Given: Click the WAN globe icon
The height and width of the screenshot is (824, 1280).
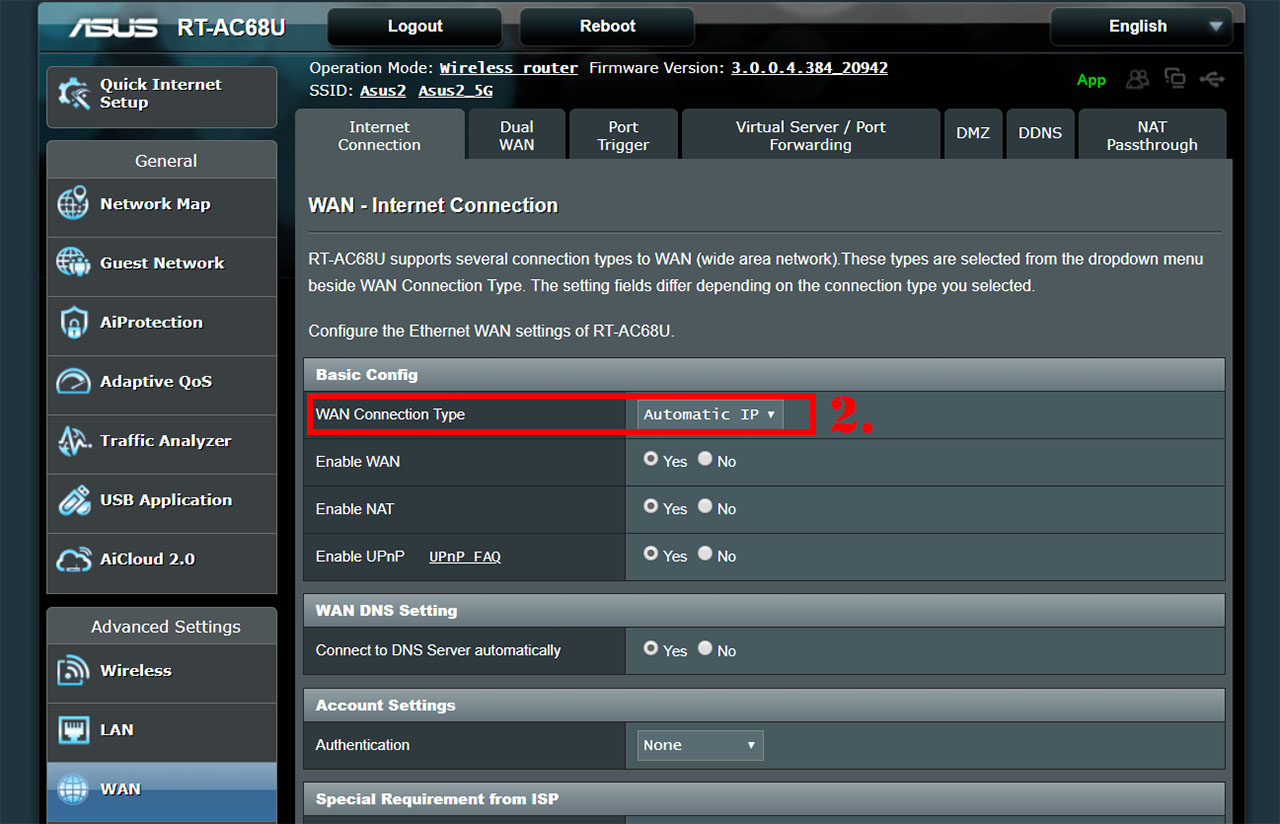Looking at the screenshot, I should coord(74,789).
